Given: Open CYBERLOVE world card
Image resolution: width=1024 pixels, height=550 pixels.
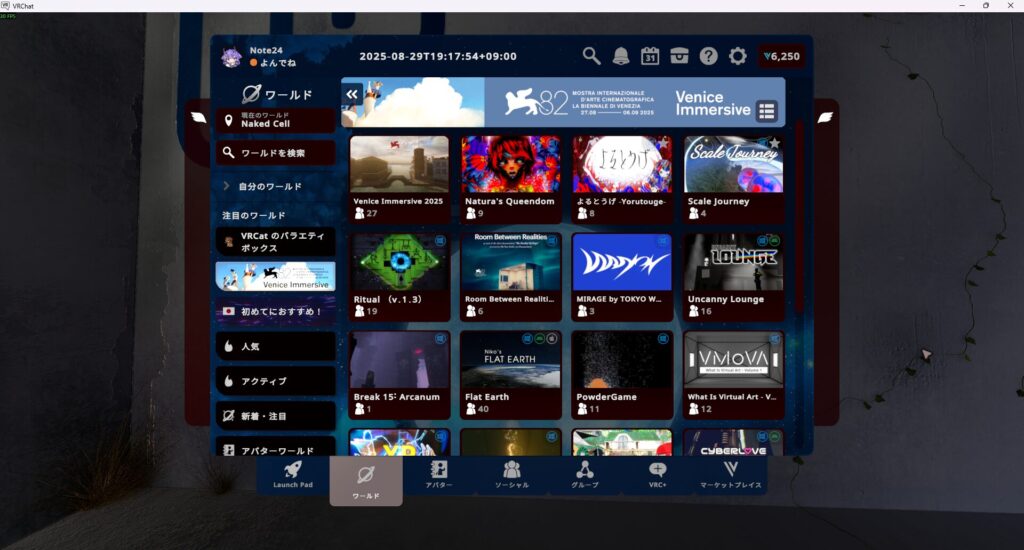Looking at the screenshot, I should click(x=734, y=442).
